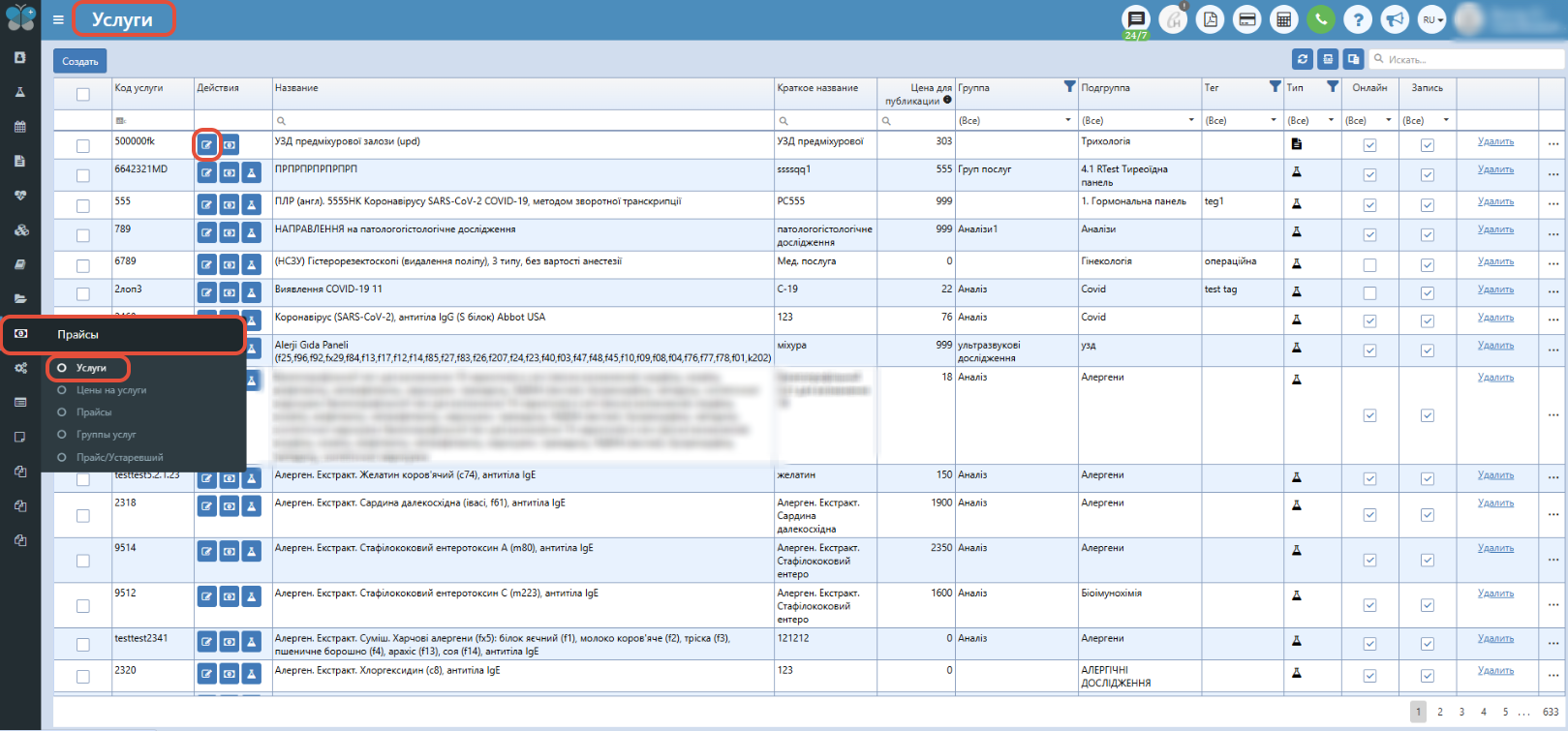This screenshot has height=731, width=1568.
Task: Select Прайсы submenu item under Прайсы
Action: [94, 412]
